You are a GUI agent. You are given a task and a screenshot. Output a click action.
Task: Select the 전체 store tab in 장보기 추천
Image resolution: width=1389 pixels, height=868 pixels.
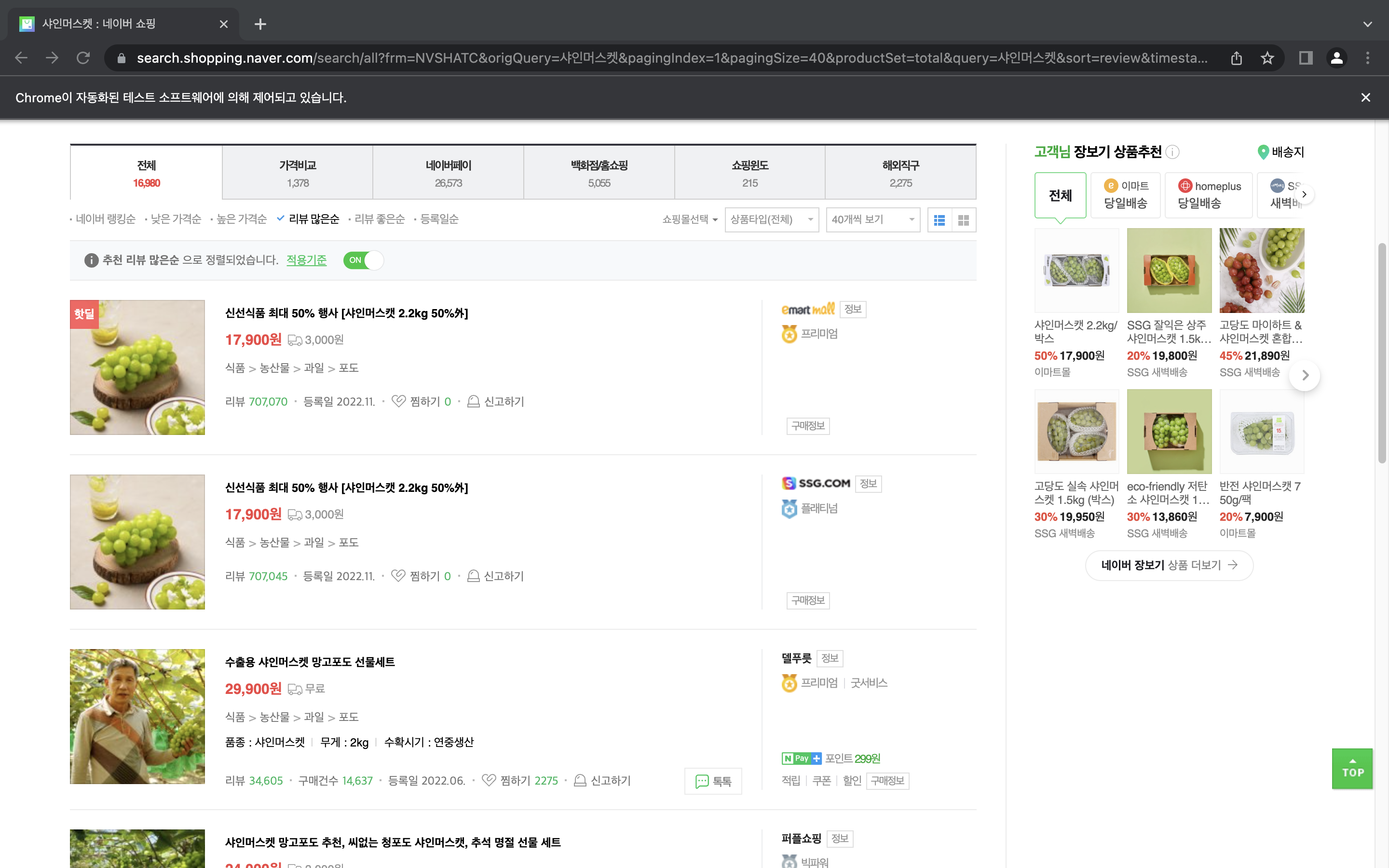1060,195
